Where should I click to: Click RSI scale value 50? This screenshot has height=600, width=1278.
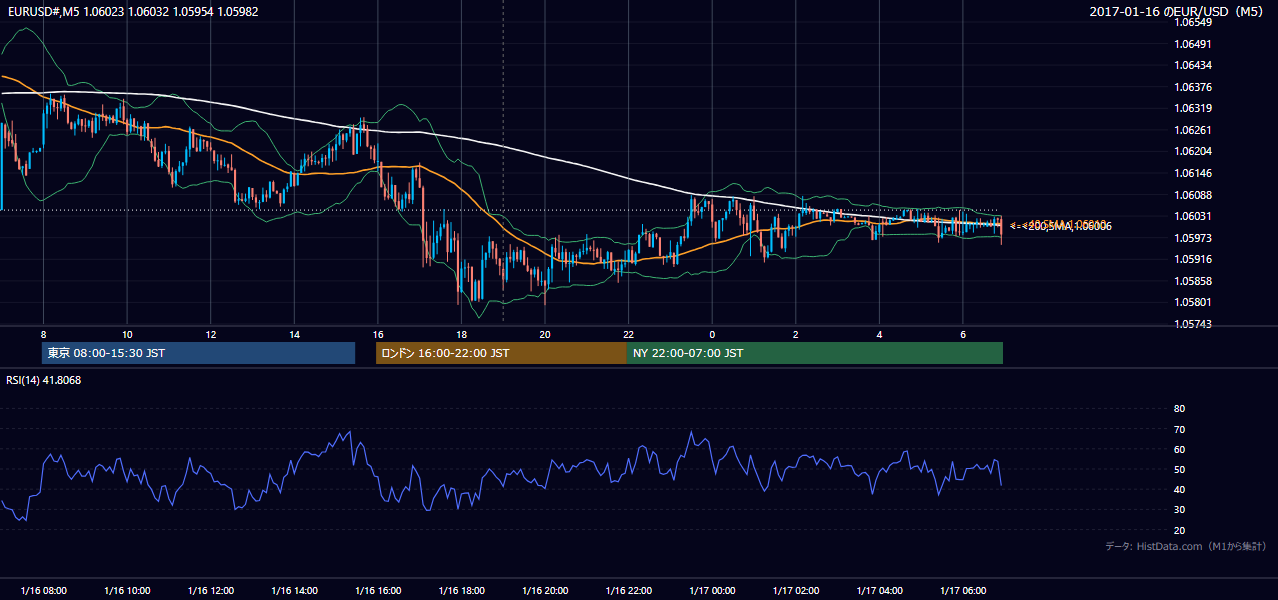(x=1179, y=470)
